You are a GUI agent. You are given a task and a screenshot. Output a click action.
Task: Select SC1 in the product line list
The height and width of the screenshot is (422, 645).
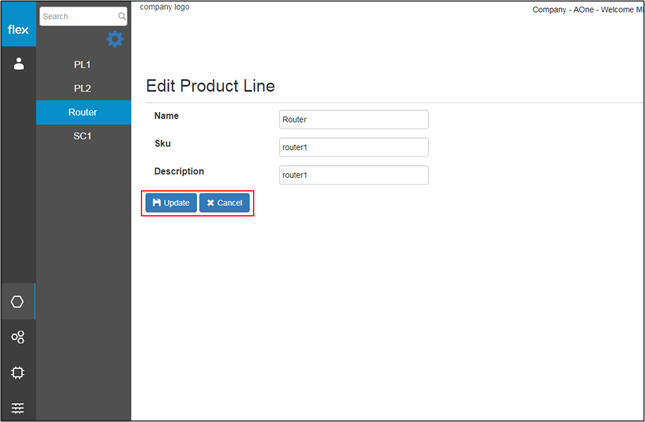(83, 136)
